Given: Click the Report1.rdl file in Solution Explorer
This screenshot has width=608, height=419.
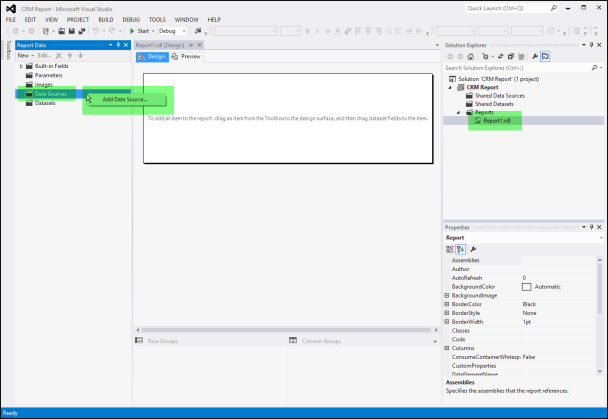Looking at the screenshot, I should (497, 121).
